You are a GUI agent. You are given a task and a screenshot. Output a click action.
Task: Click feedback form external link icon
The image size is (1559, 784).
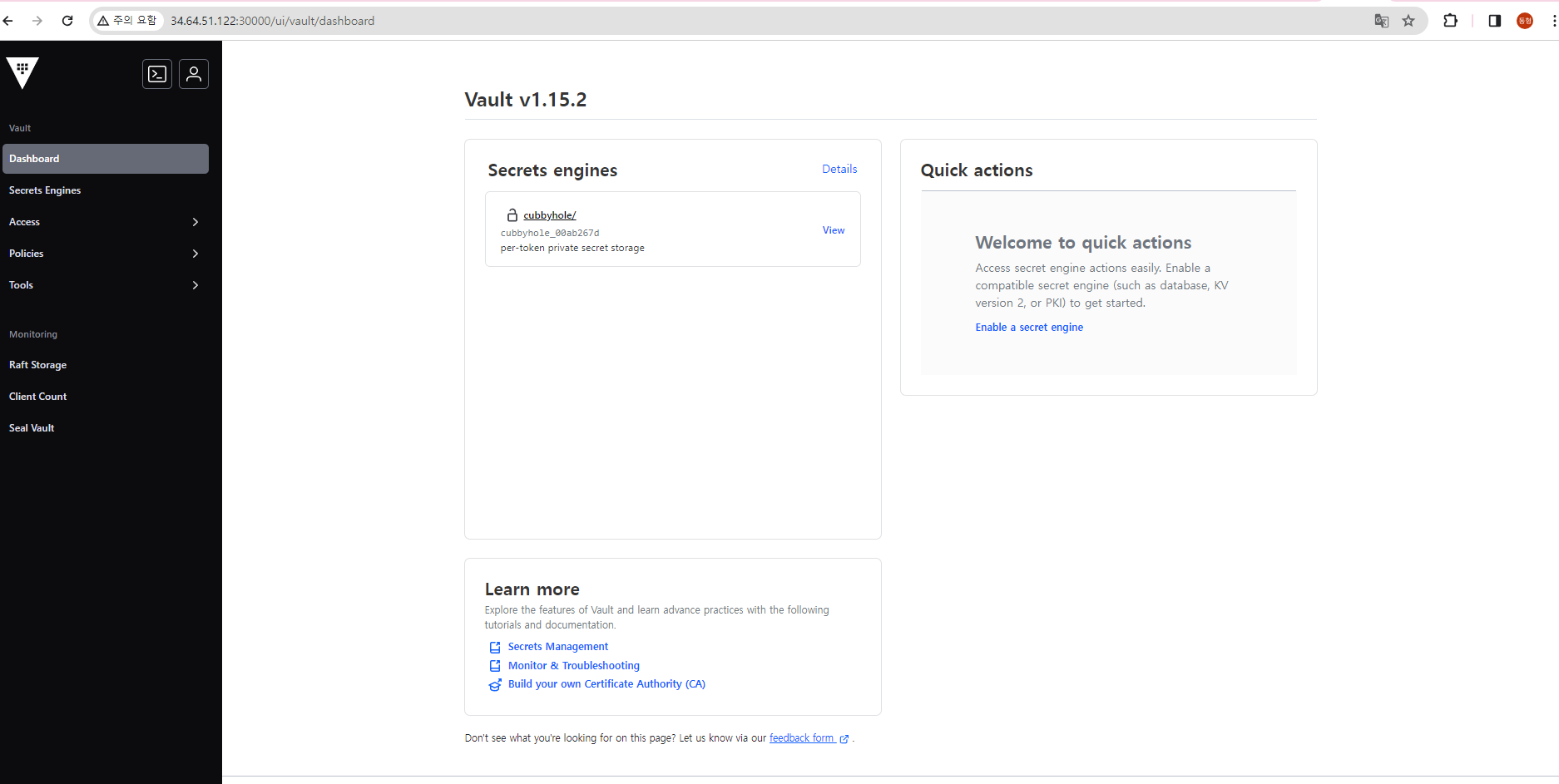[844, 739]
